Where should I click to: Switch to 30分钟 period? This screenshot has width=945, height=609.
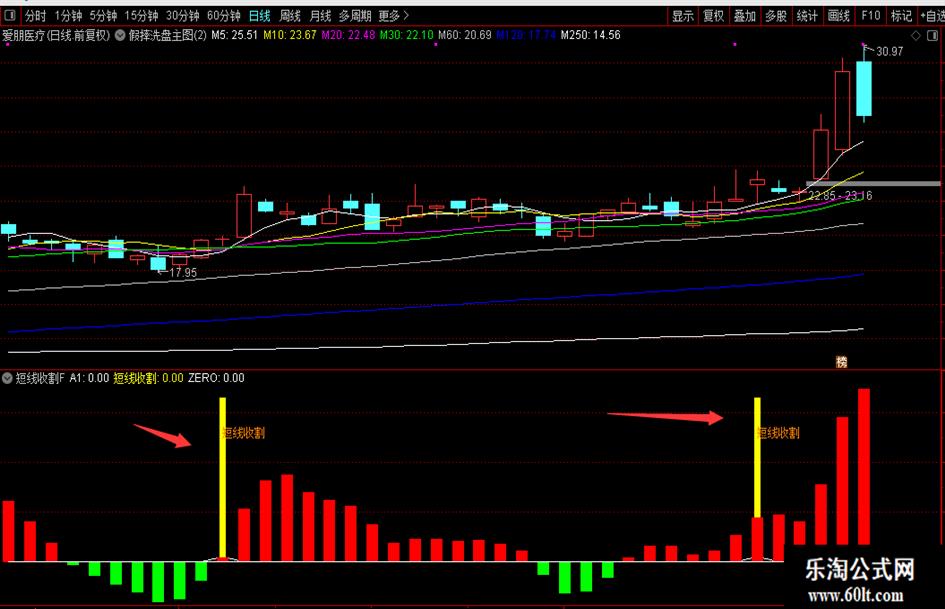pyautogui.click(x=183, y=16)
